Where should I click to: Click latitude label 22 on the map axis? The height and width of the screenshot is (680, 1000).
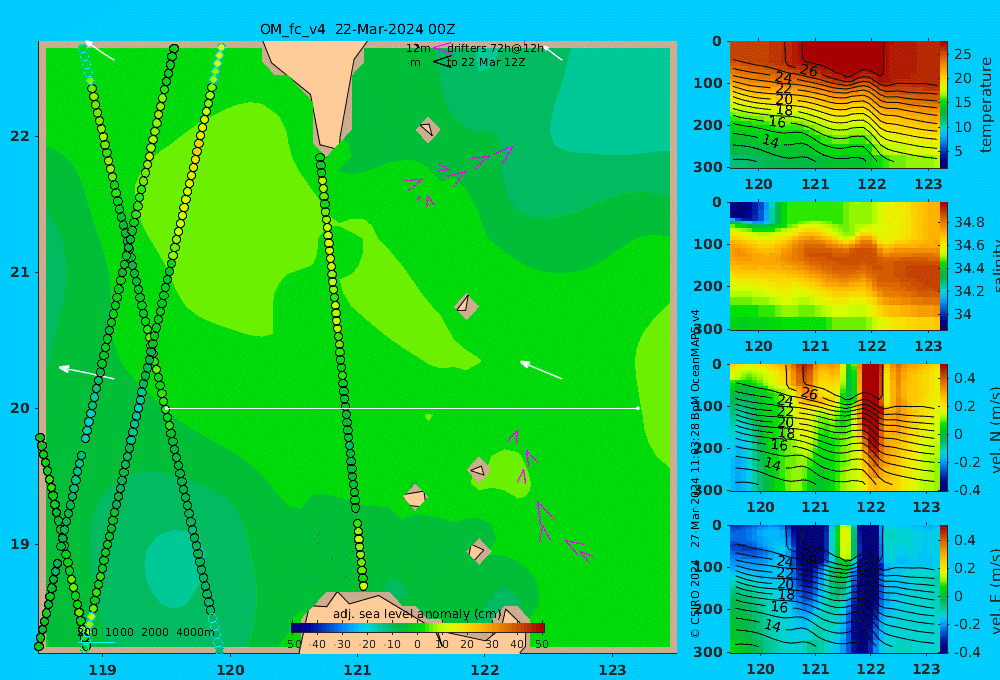click(x=20, y=136)
